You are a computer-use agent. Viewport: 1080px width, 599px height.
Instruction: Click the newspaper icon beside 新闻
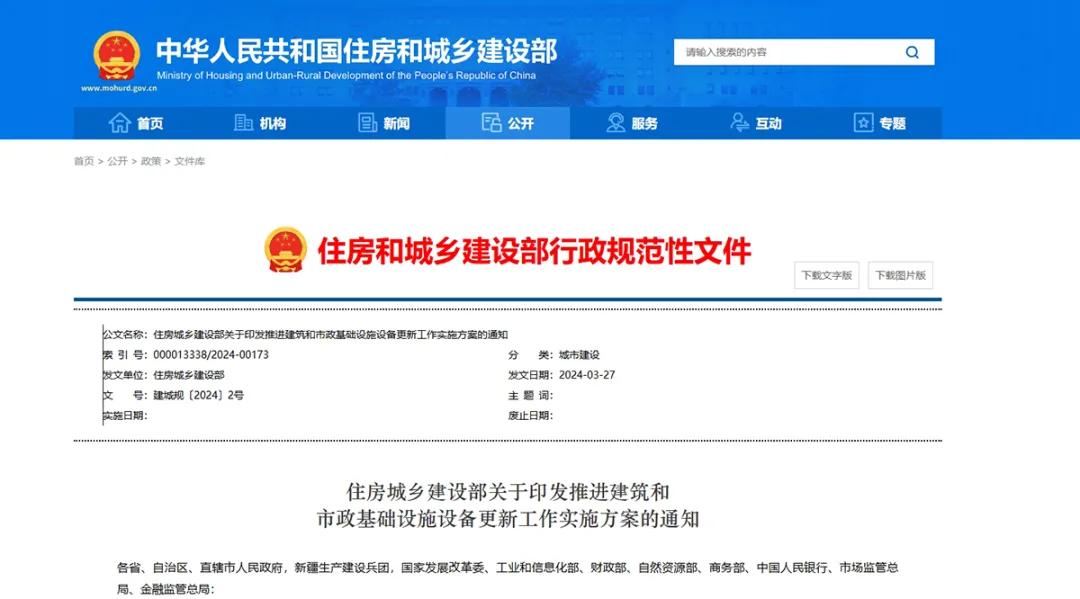368,123
